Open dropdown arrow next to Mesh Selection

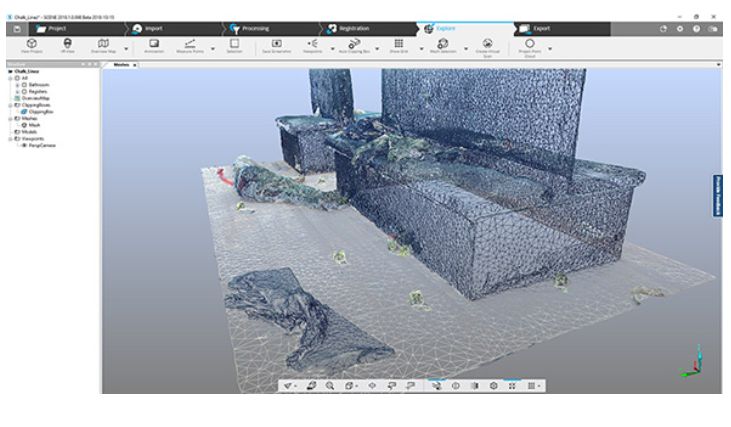click(x=465, y=48)
